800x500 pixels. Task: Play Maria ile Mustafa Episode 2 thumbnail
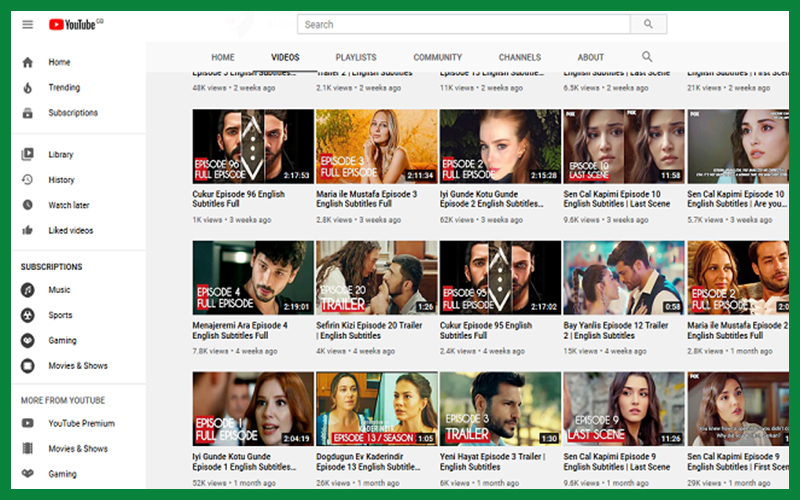pos(738,278)
